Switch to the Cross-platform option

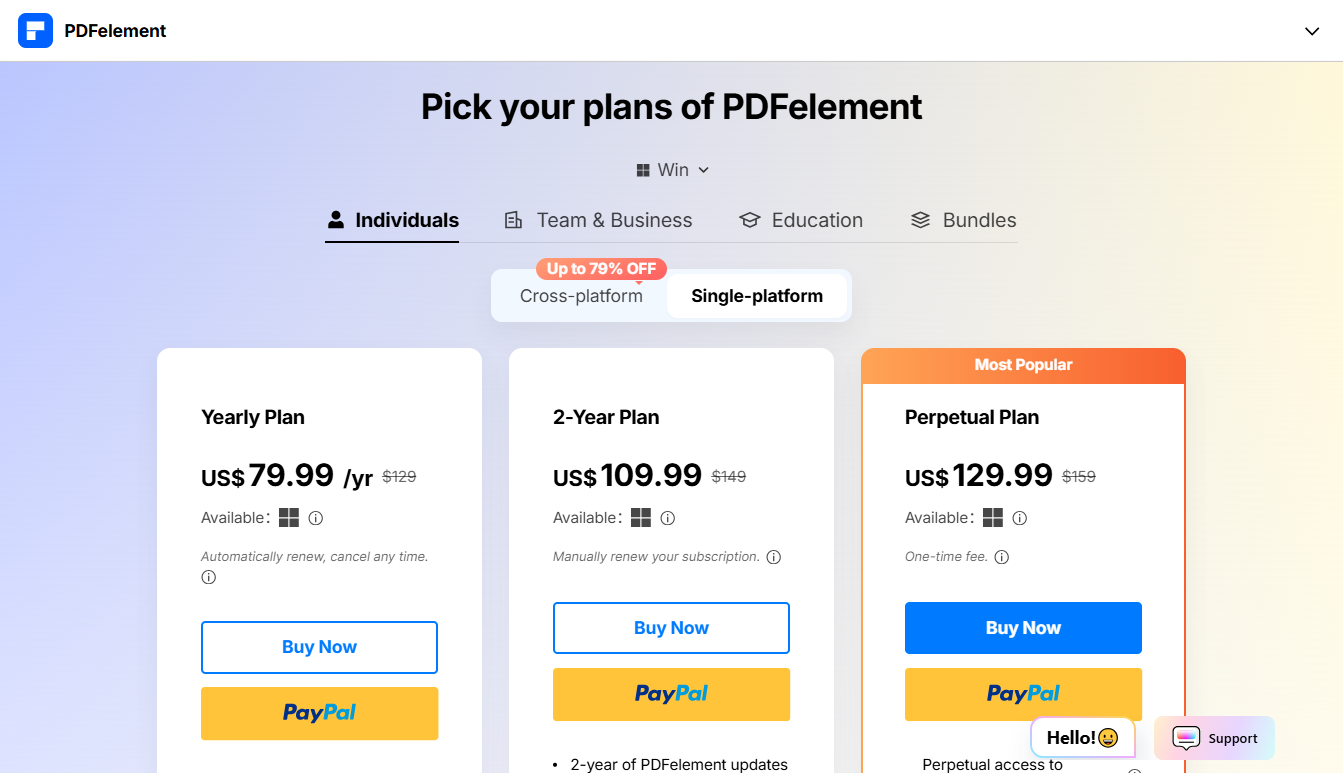point(581,295)
